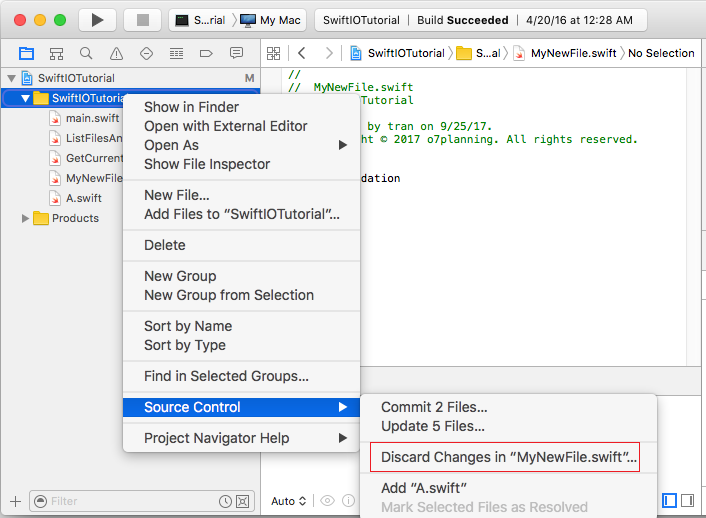Choose Show in Finder
This screenshot has width=706, height=518.
[241, 107]
